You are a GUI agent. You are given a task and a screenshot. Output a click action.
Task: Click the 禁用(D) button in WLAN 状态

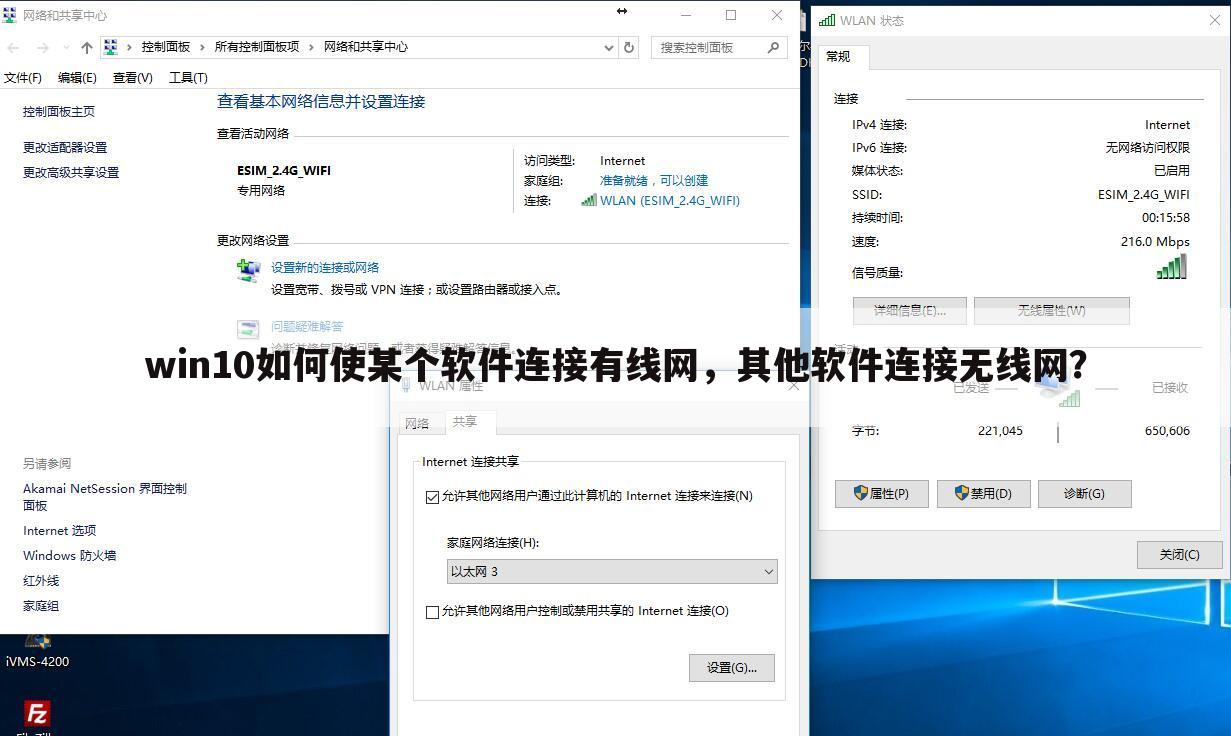coord(983,493)
